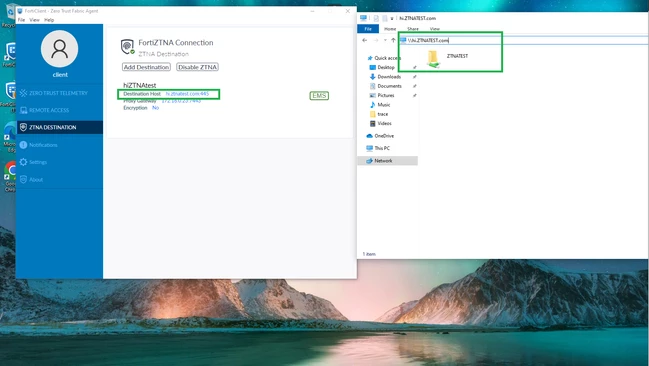
Task: Open View ribbon tab in File Explorer
Action: point(435,29)
